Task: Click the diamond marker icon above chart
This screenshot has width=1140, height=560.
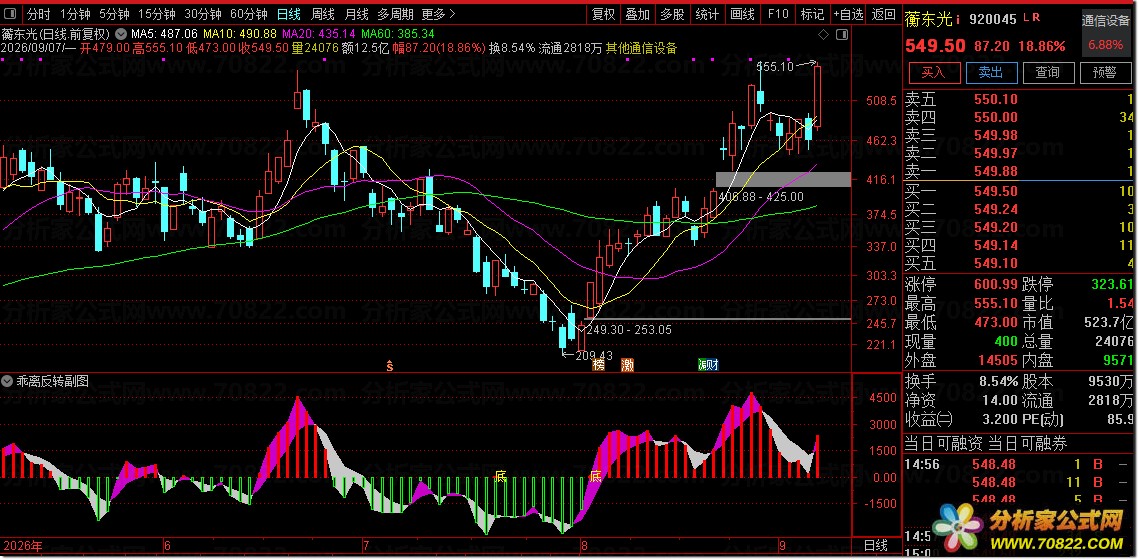Action: [x=824, y=34]
